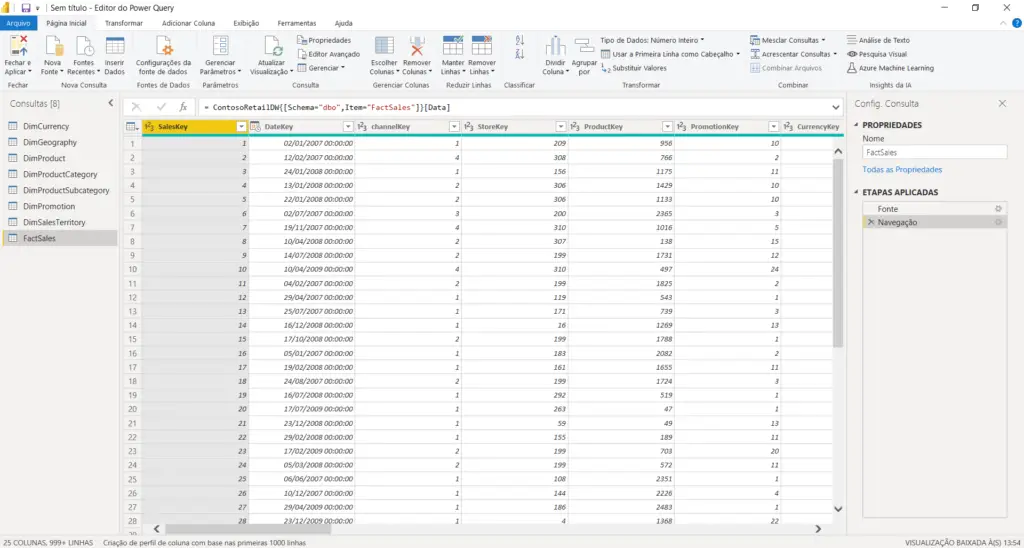1024x548 pixels.
Task: Expand the formula bar chevron
Action: (837, 107)
